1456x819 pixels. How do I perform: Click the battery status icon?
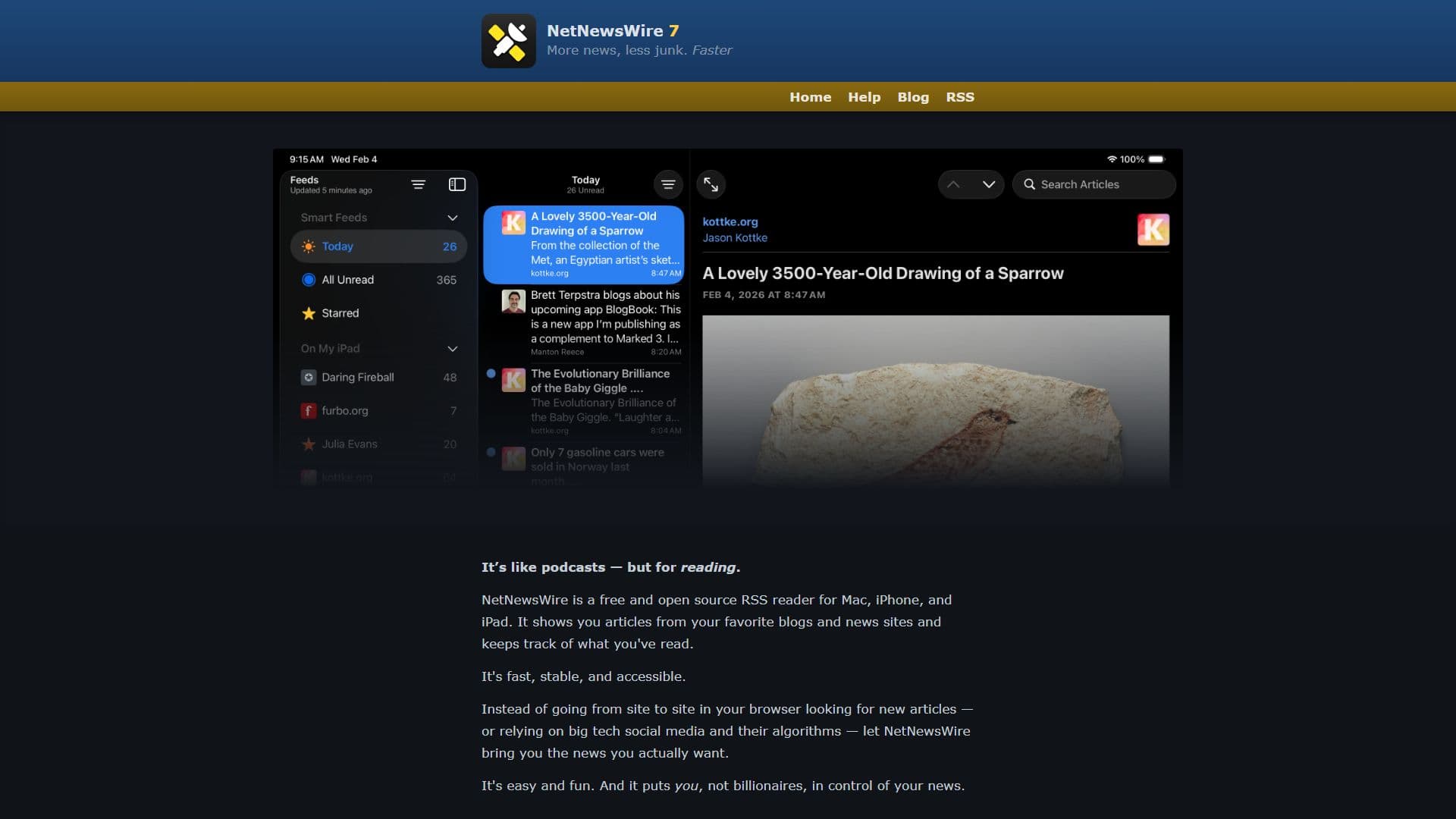(1156, 159)
